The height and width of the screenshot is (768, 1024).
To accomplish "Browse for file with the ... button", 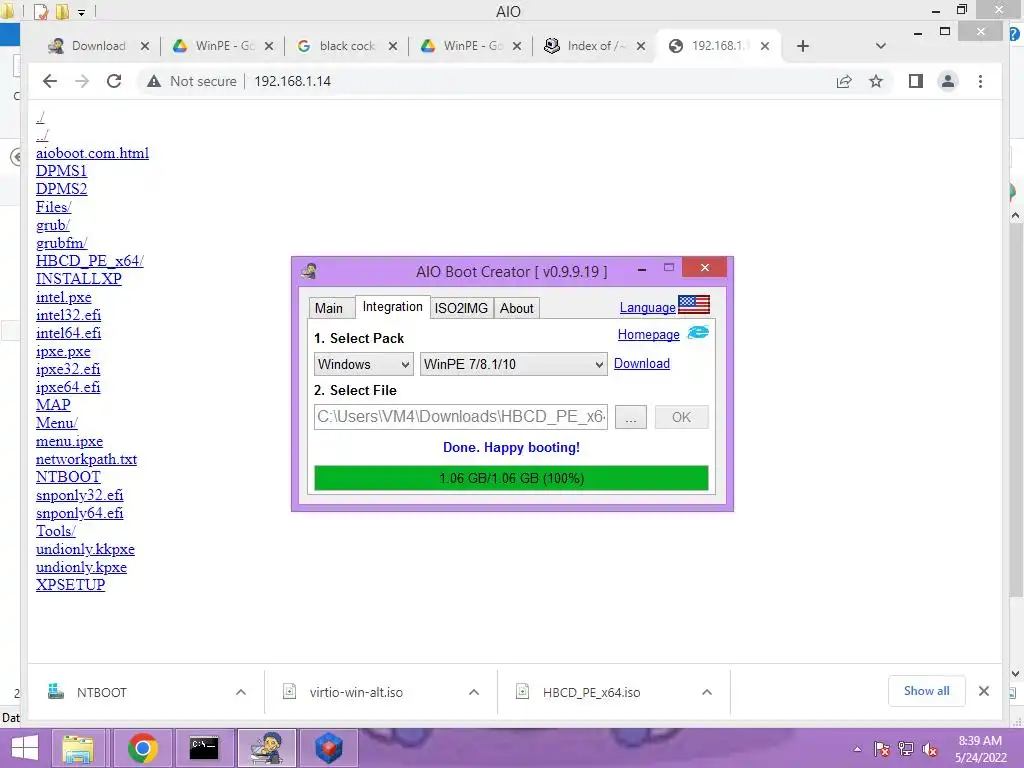I will [x=631, y=417].
